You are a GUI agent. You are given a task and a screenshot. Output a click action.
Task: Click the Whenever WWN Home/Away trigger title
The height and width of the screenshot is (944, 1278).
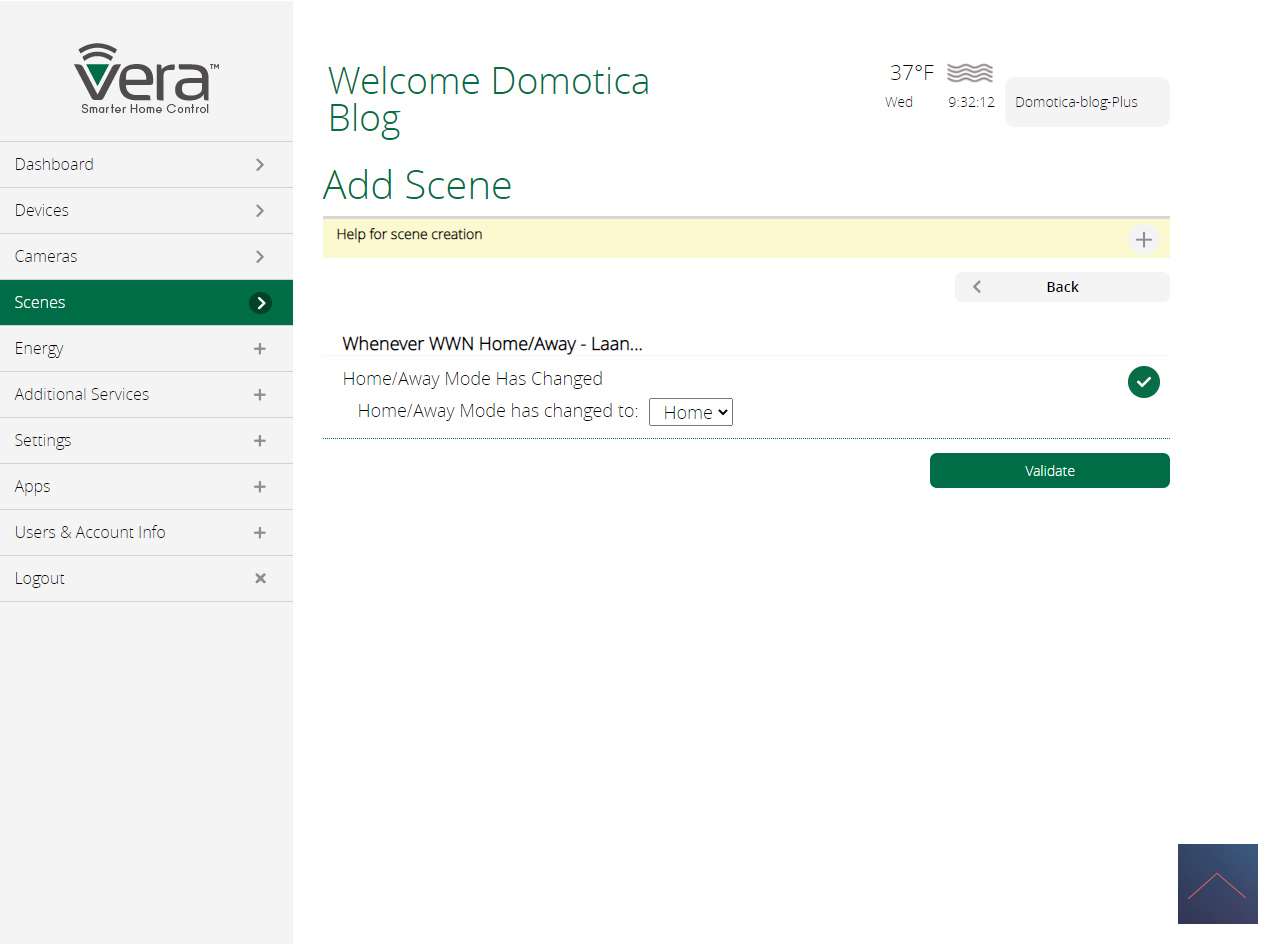coord(492,344)
